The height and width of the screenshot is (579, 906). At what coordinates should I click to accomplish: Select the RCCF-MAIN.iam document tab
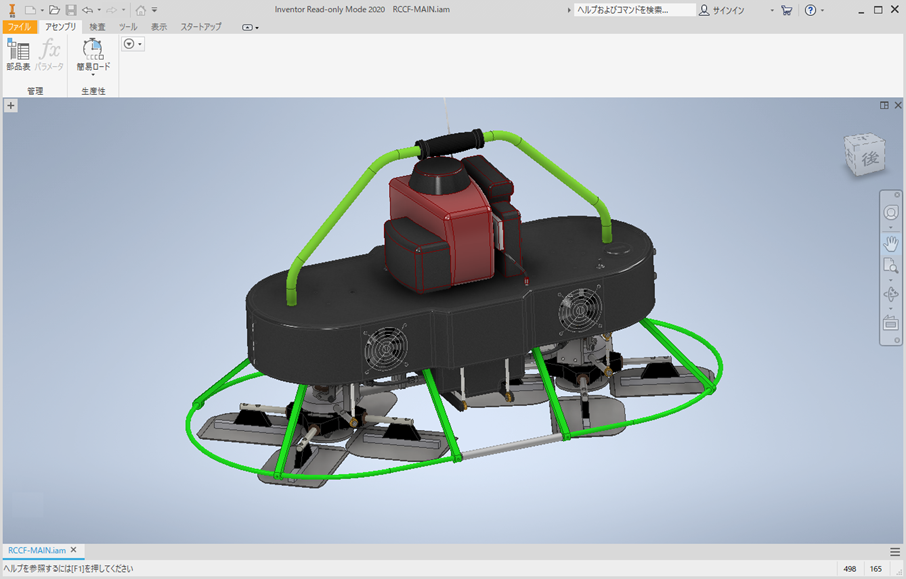(x=37, y=550)
